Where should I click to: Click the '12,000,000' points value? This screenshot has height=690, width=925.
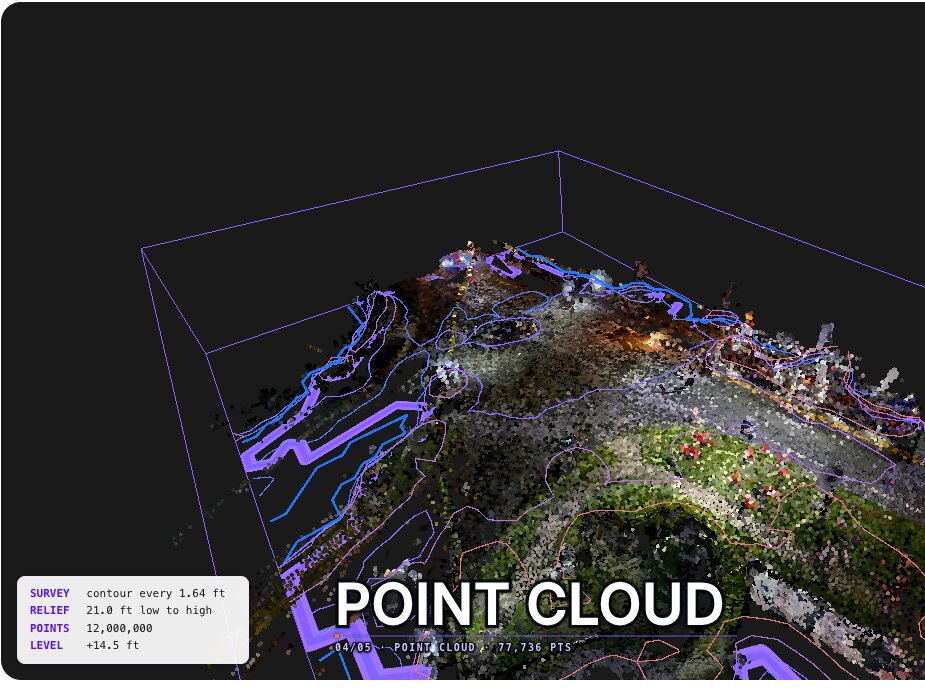119,628
